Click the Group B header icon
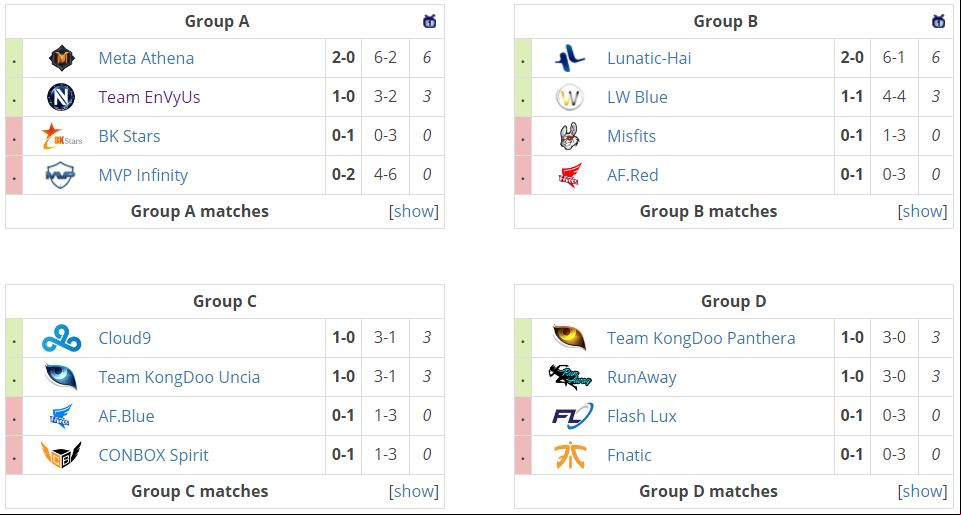961x515 pixels. pos(938,21)
